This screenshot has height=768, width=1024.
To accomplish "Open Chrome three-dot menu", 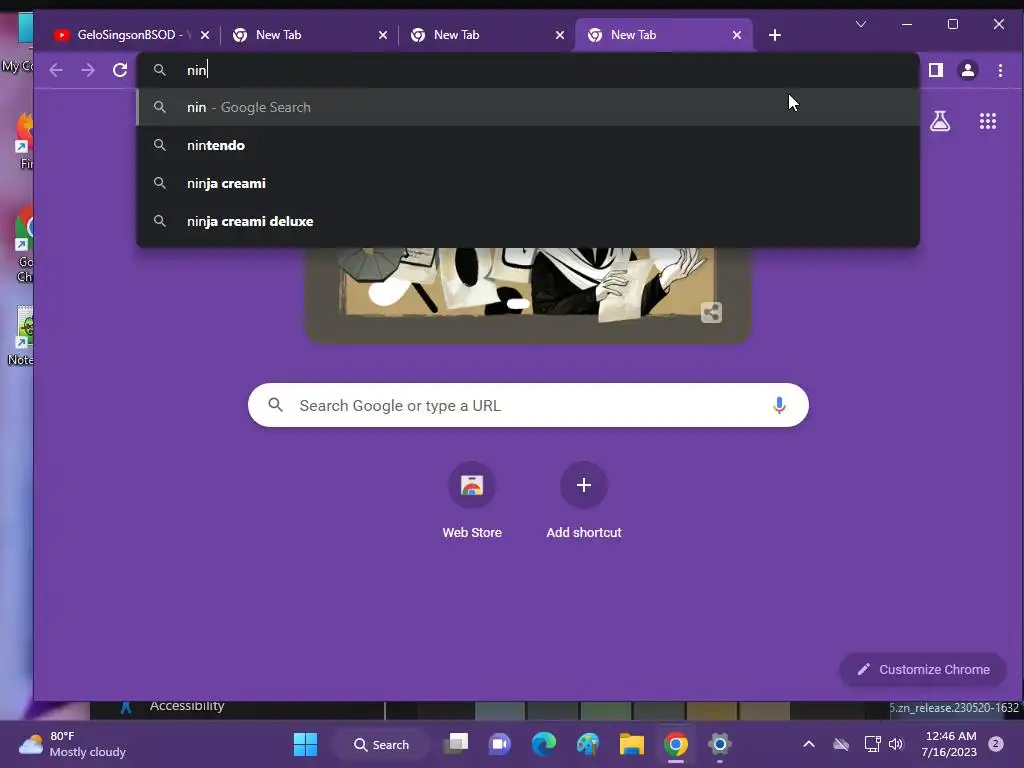I will (1000, 70).
